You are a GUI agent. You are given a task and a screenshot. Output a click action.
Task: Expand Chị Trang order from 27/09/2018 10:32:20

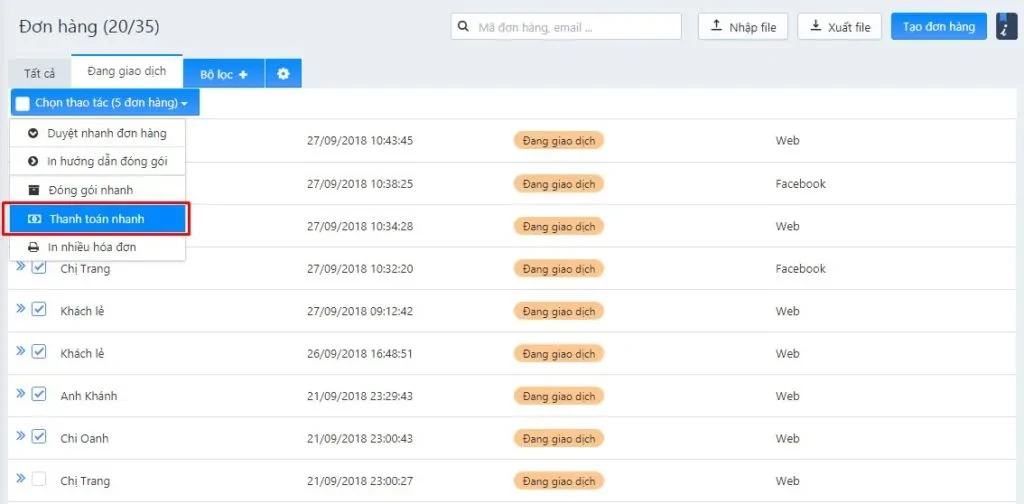pos(20,266)
